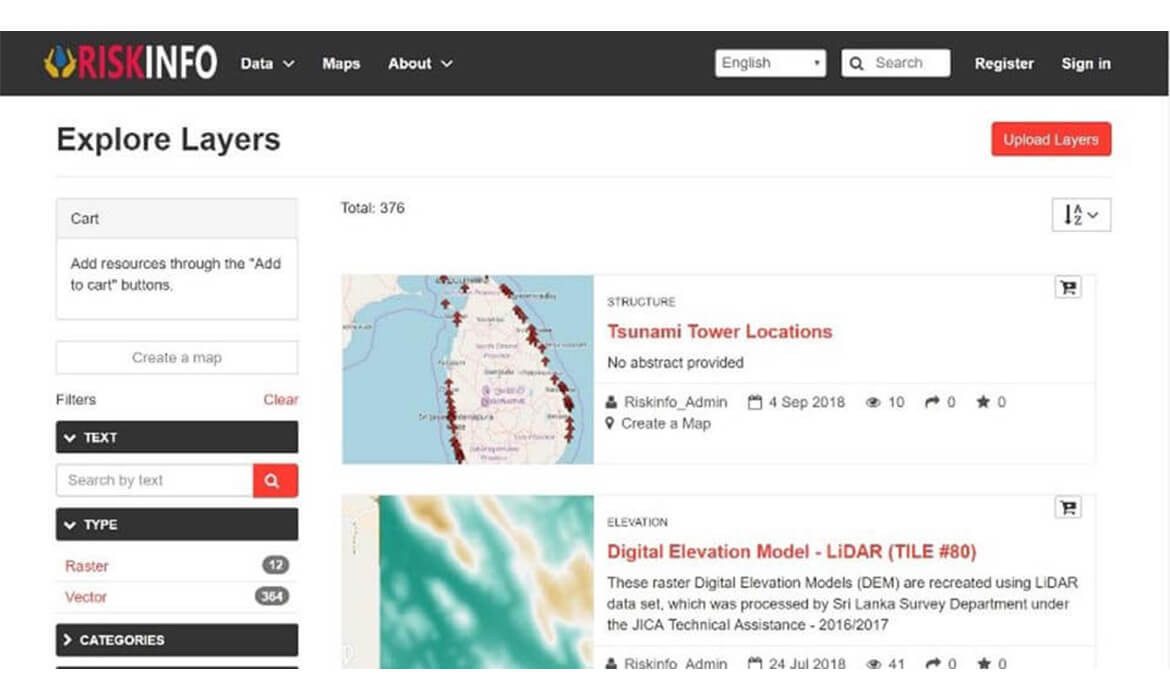Click the Search by text input field

point(154,481)
